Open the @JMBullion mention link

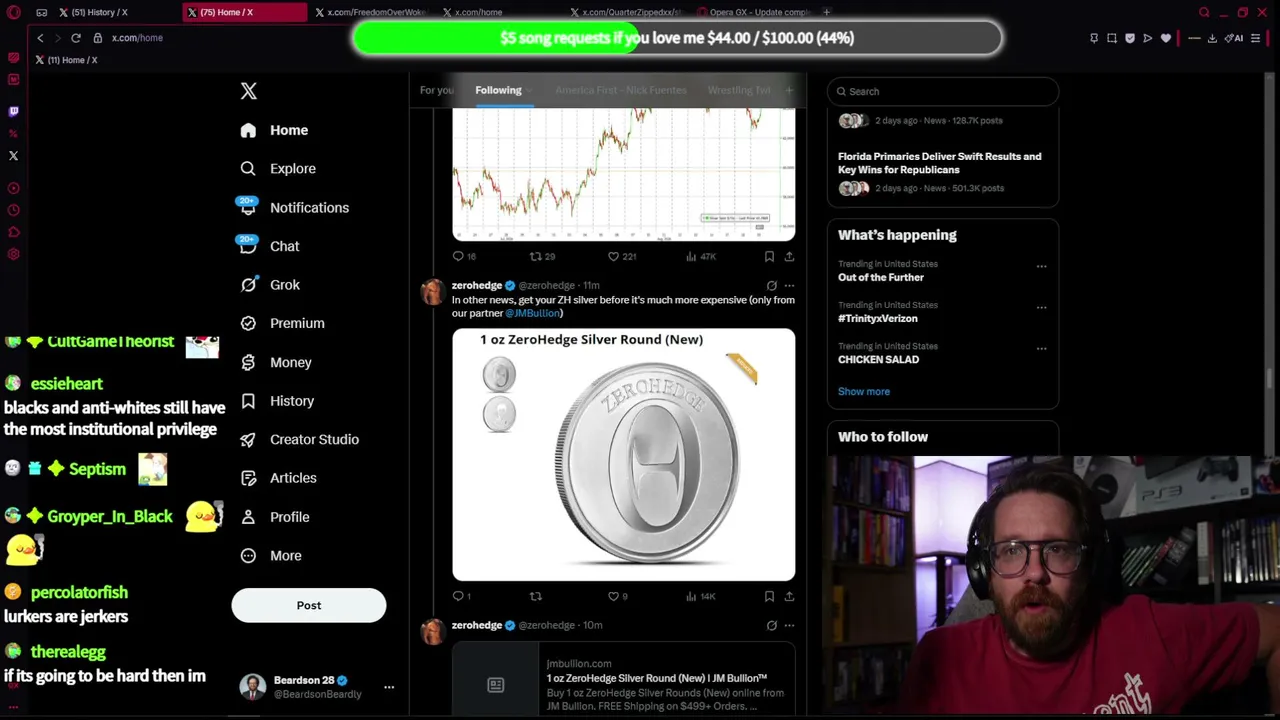coord(532,313)
